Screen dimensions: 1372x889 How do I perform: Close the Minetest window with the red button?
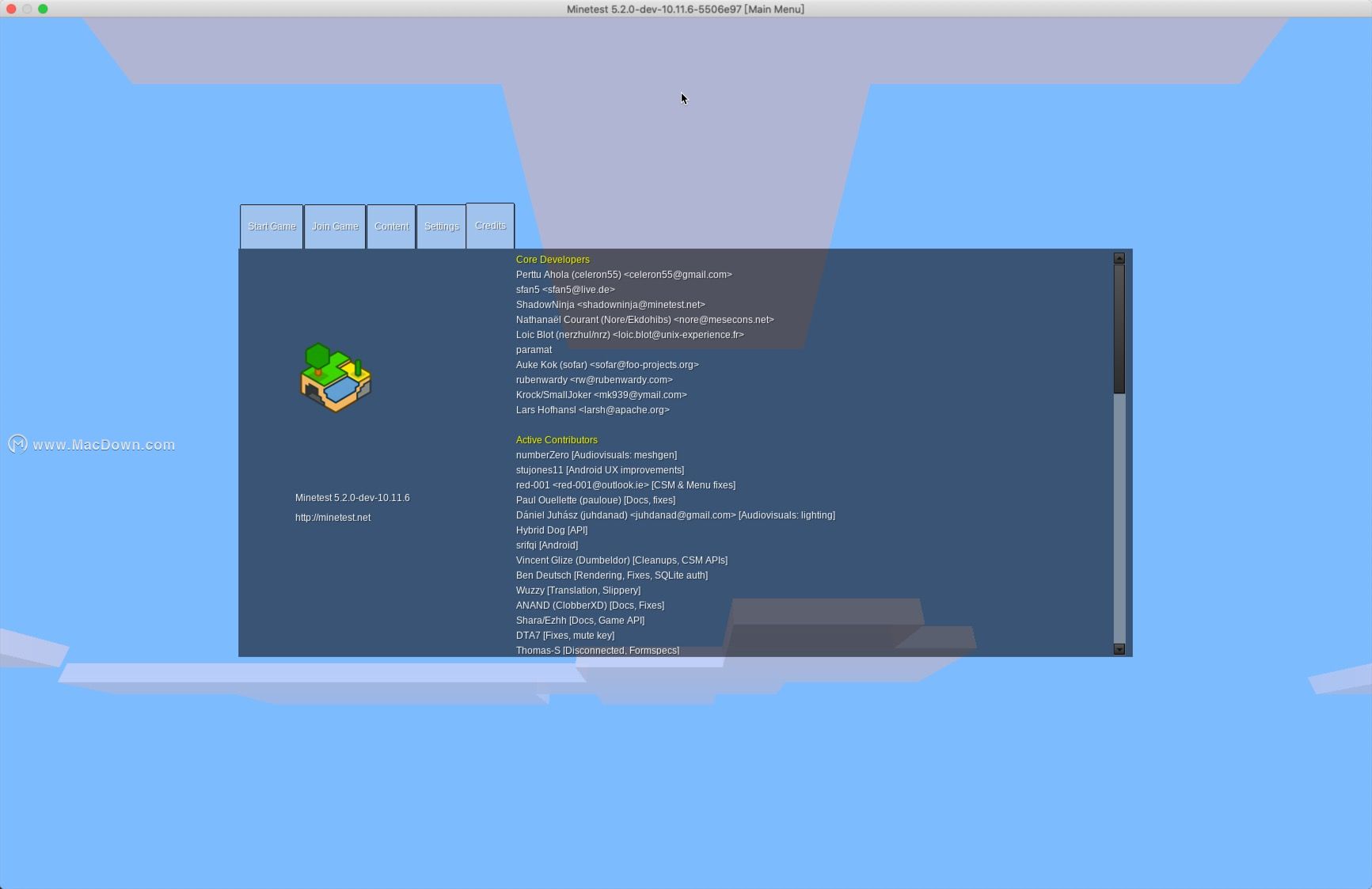point(11,9)
